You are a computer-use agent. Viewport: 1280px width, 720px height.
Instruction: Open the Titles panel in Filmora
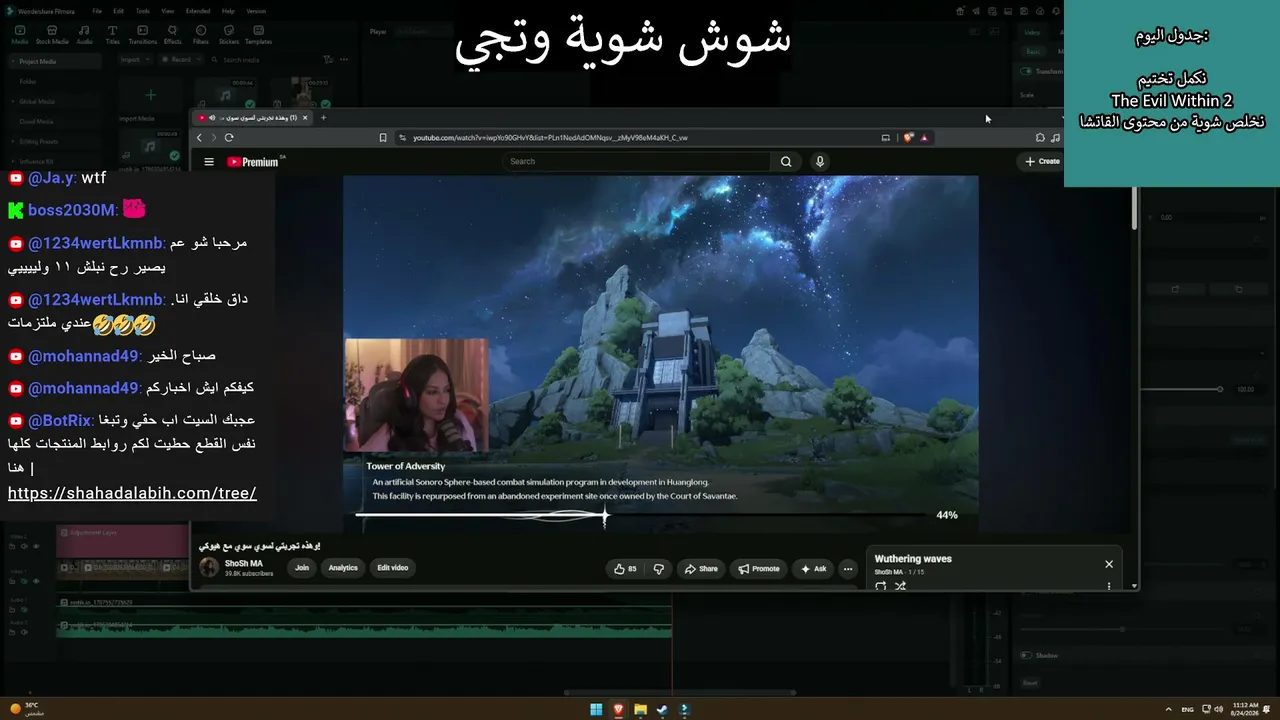tap(112, 35)
